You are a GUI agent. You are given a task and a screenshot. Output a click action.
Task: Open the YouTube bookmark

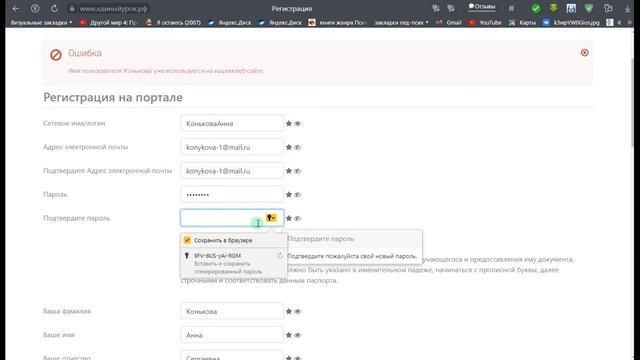(485, 22)
